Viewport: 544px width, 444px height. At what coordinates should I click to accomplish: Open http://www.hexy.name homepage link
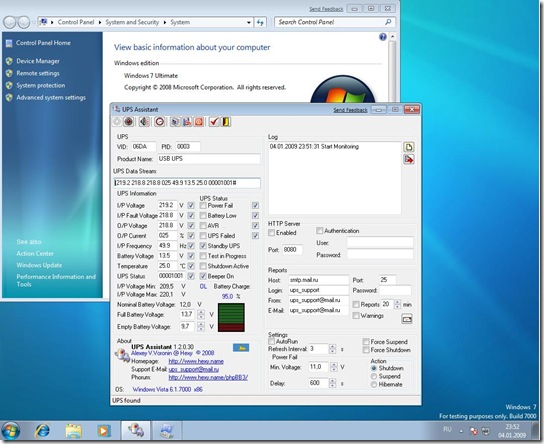(196, 361)
